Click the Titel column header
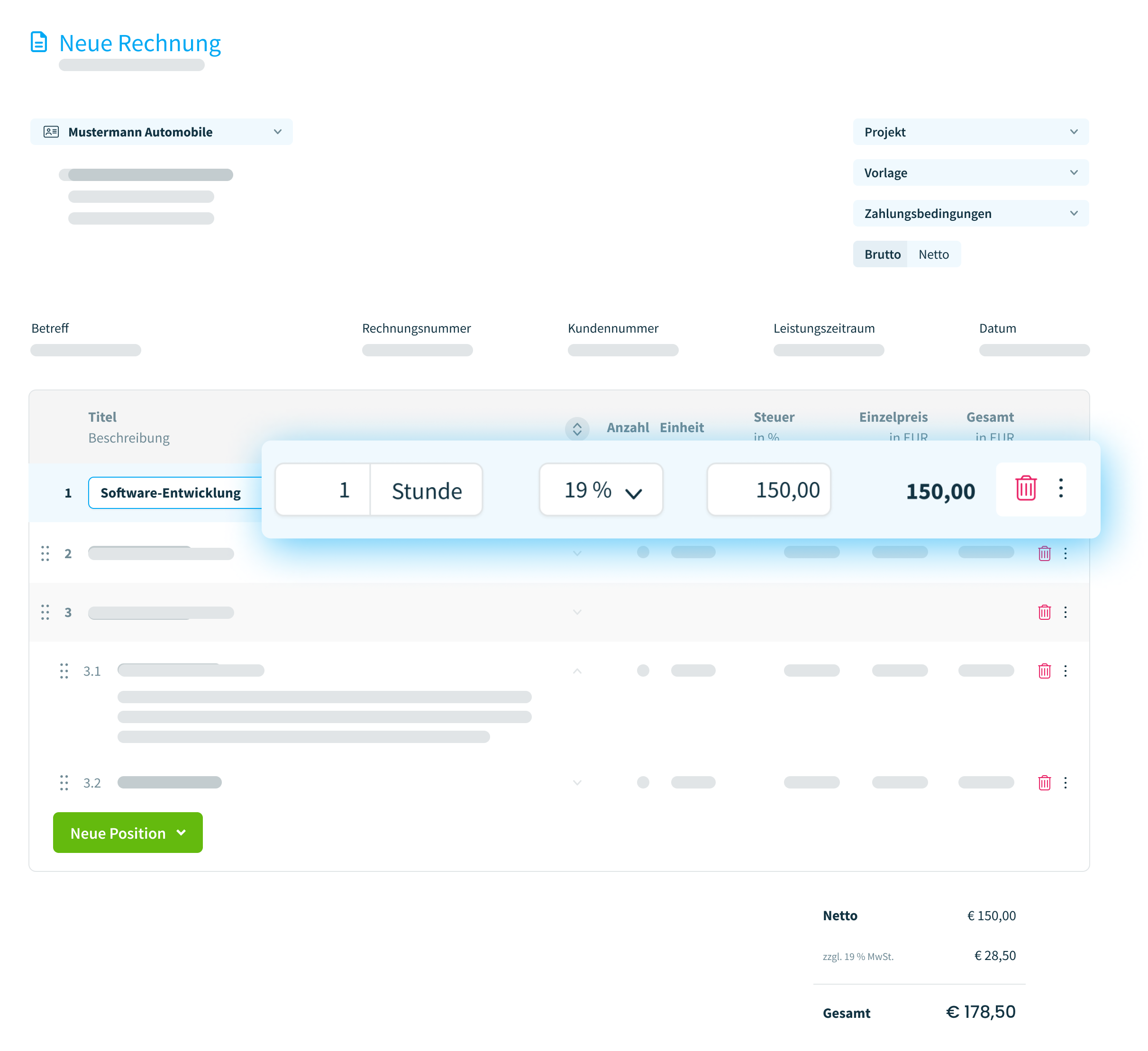1148x1051 pixels. (x=102, y=417)
